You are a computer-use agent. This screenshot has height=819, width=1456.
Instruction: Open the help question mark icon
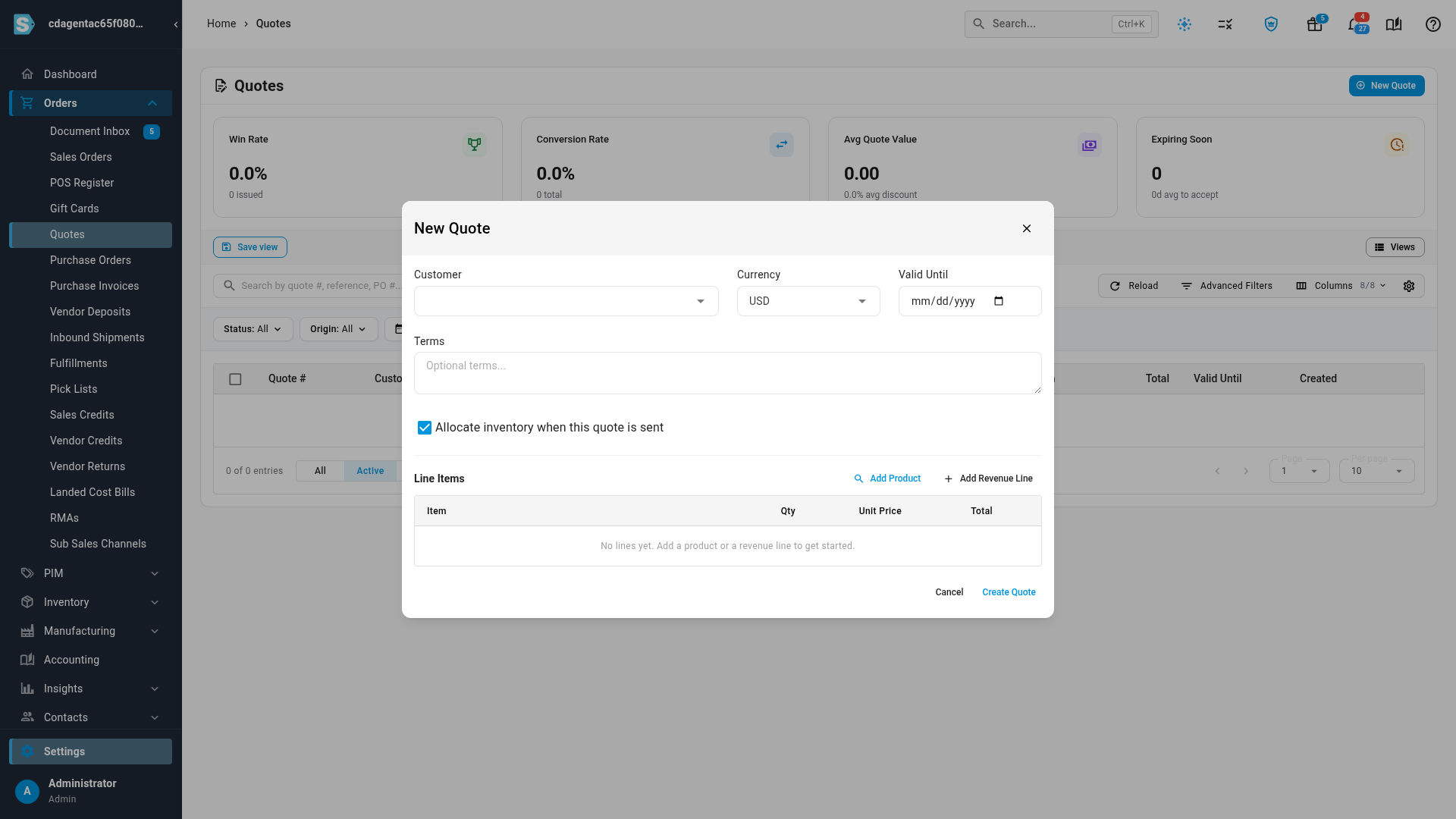click(1433, 24)
